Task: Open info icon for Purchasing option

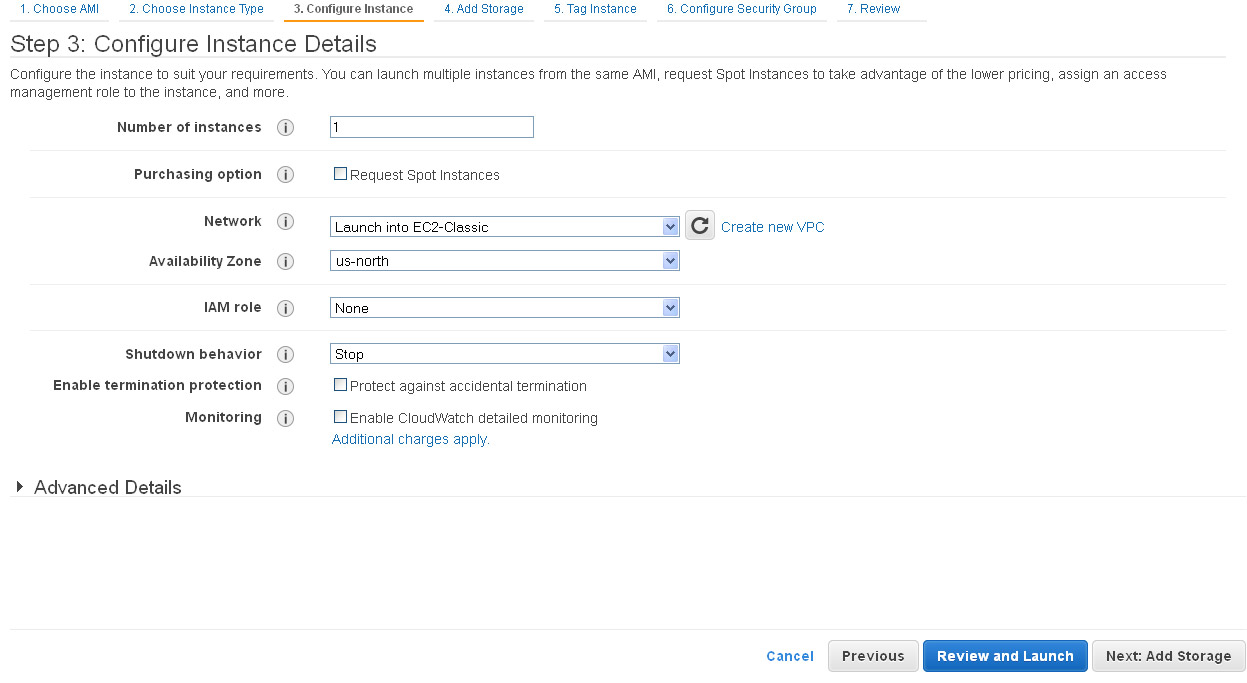Action: click(x=285, y=175)
